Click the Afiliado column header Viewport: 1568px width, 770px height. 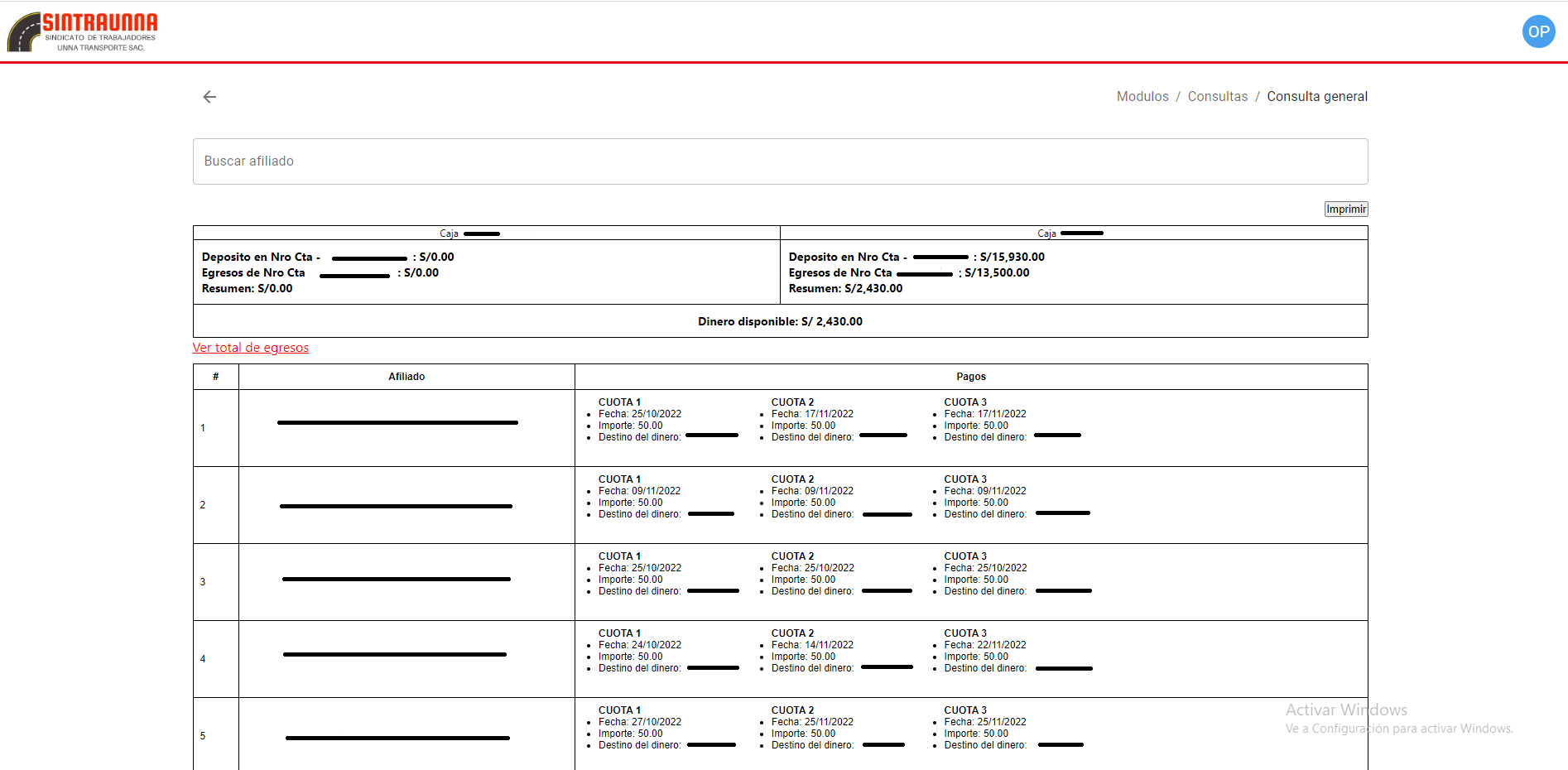[406, 377]
